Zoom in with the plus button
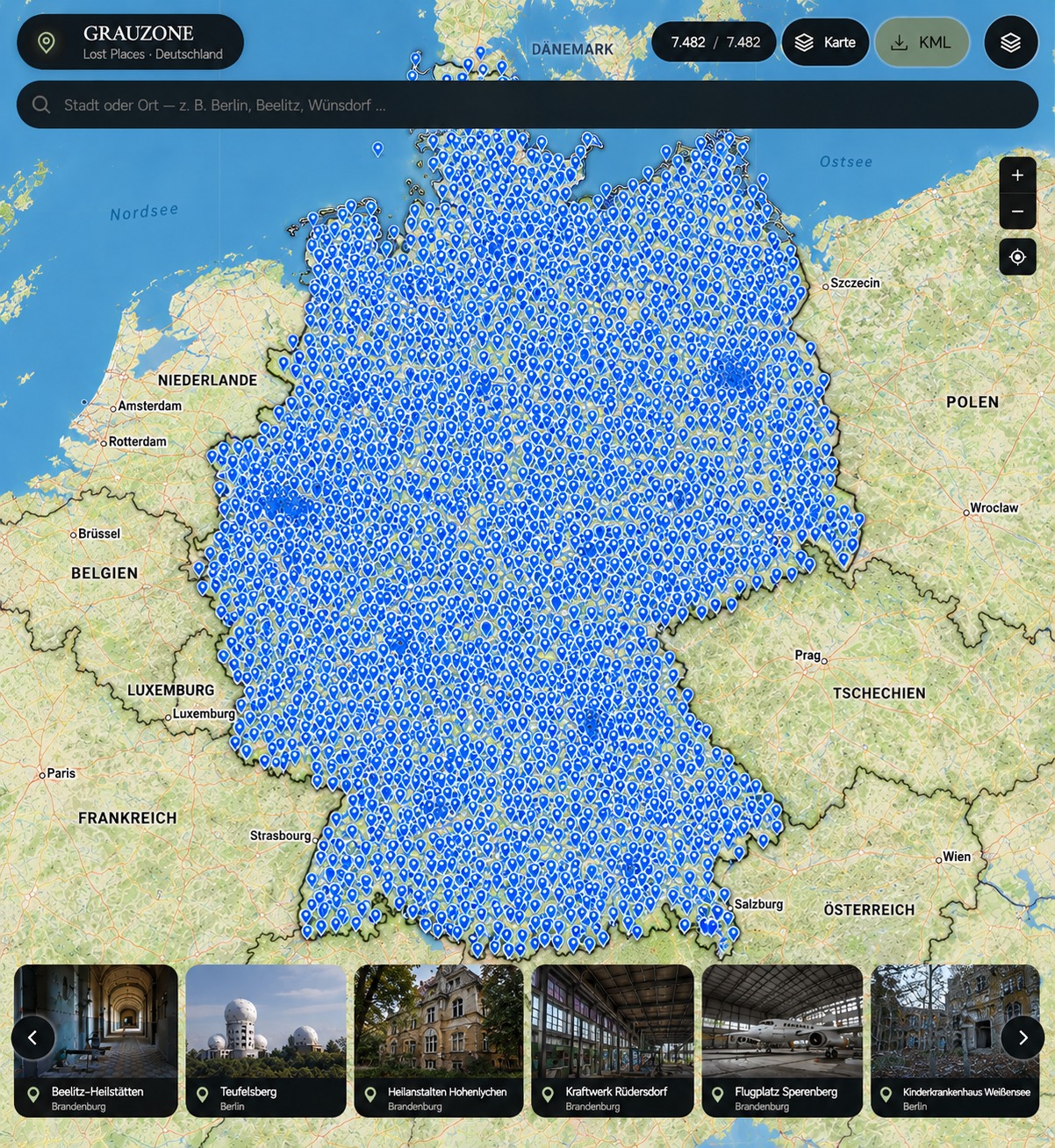1055x1148 pixels. pos(1017,176)
